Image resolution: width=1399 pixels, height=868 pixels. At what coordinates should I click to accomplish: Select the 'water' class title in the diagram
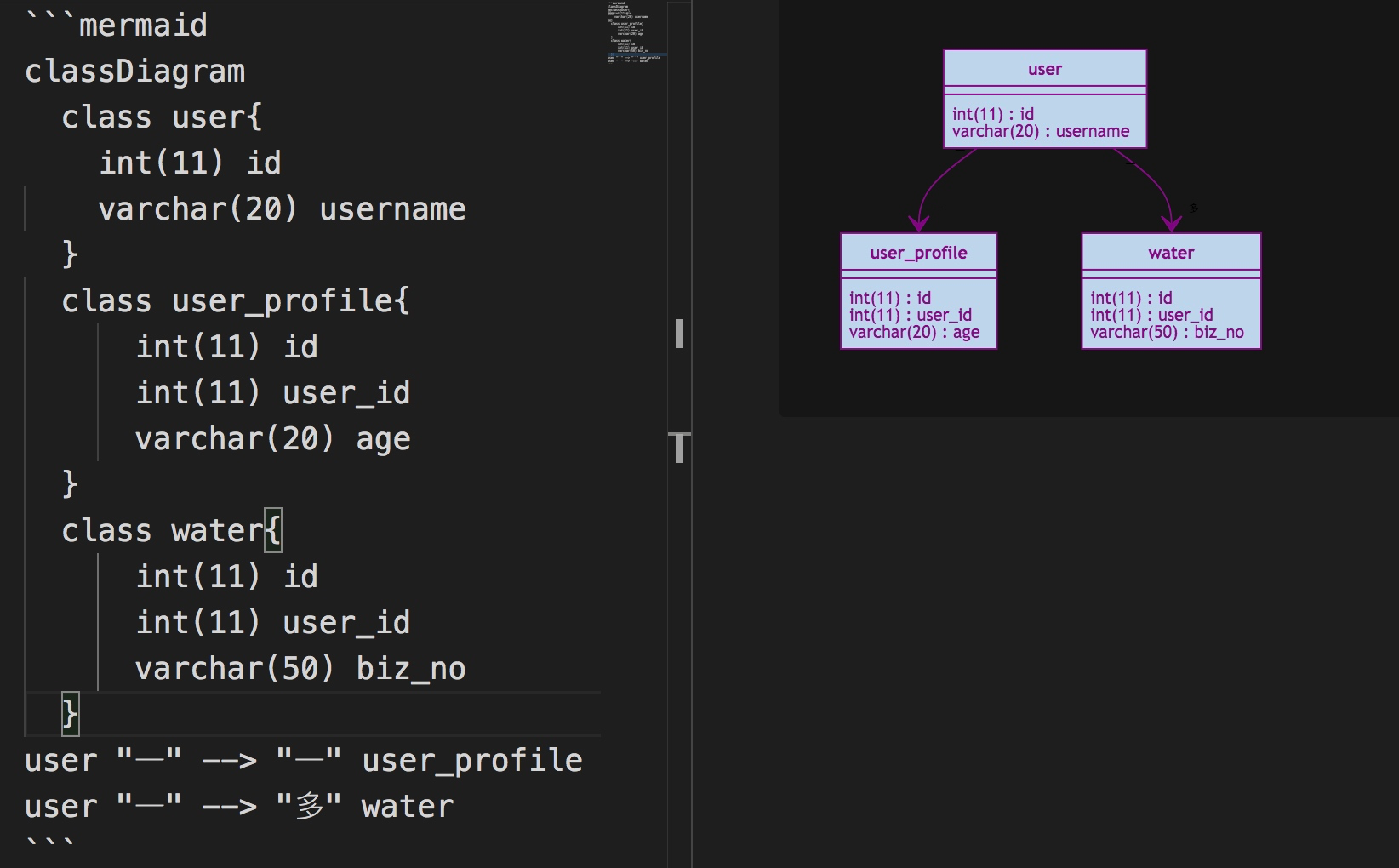(x=1171, y=253)
